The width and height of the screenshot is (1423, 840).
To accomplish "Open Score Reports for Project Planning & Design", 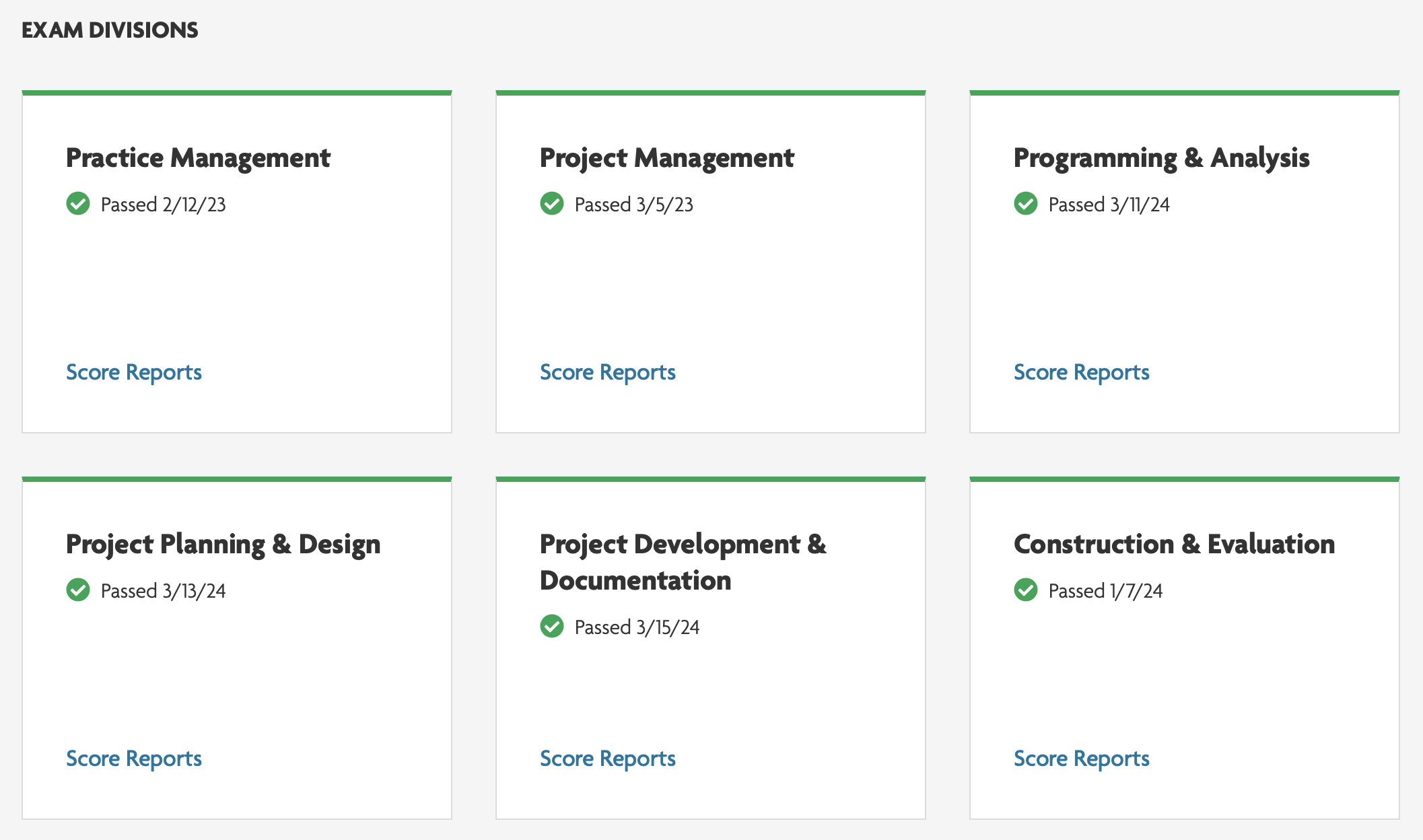I will (134, 759).
